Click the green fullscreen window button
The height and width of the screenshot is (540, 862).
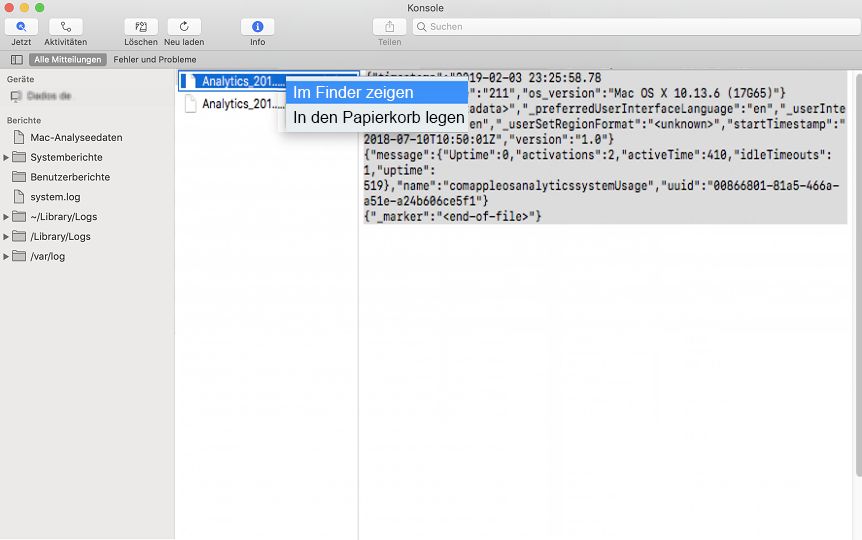click(x=40, y=8)
